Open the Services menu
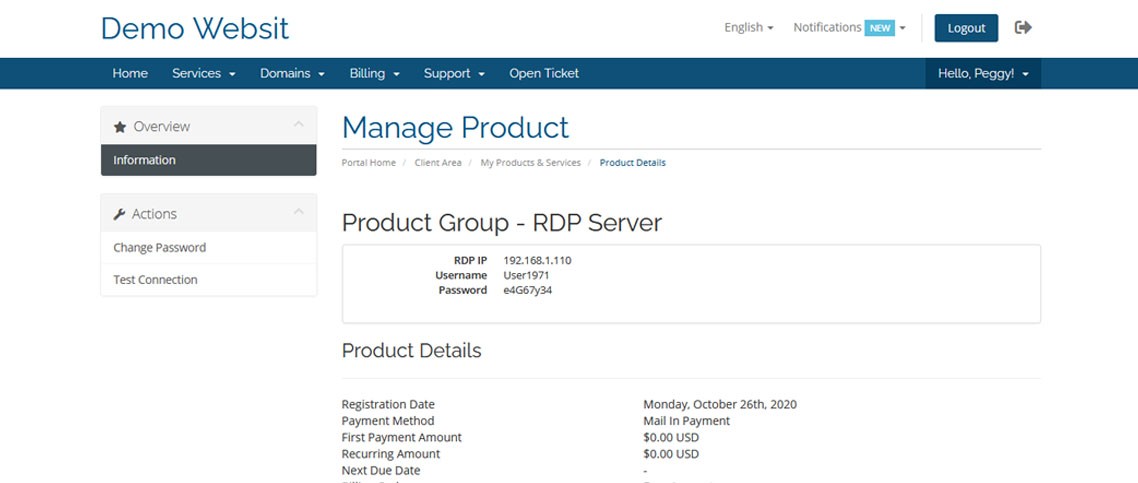This screenshot has width=1138, height=483. (203, 73)
